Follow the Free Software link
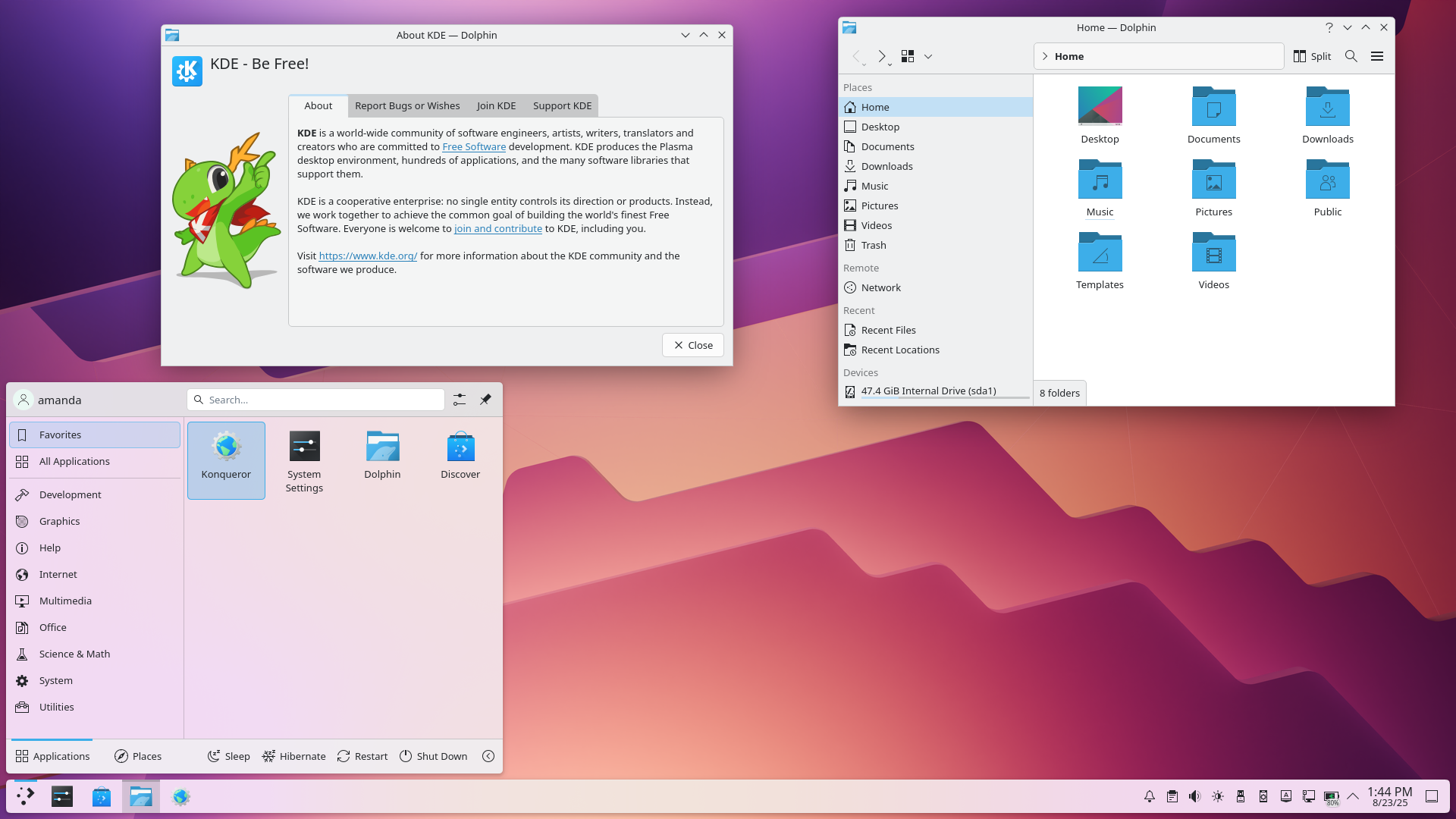Viewport: 1456px width, 819px height. click(x=474, y=146)
